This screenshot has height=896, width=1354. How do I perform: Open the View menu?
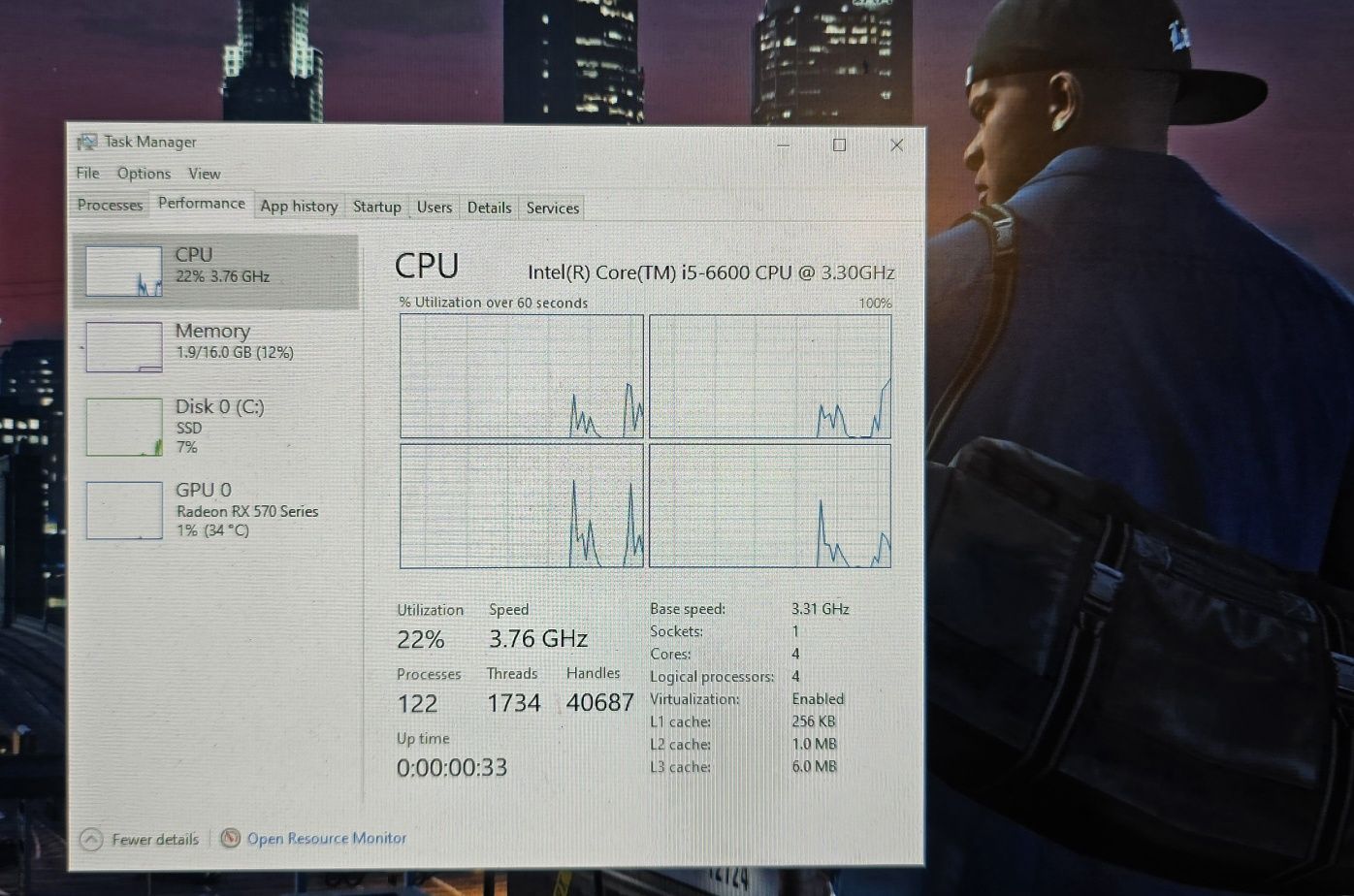[204, 174]
